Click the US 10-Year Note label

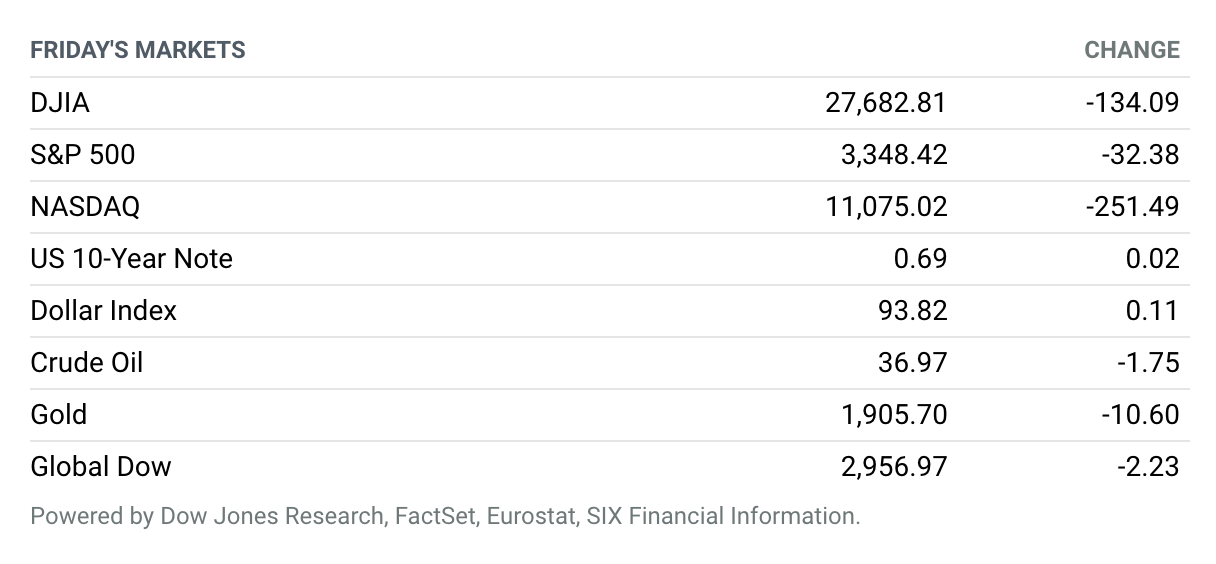click(131, 258)
